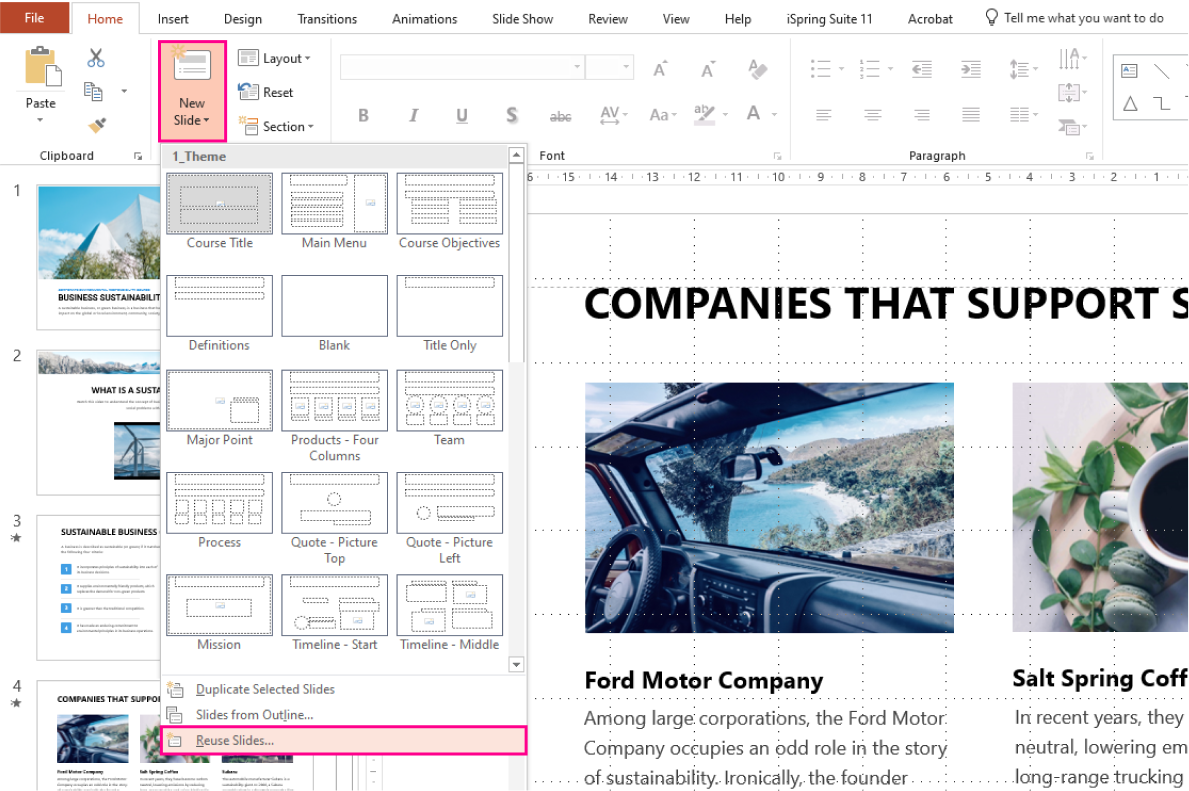Choose Duplicate Selected Slides
Viewport: 1189px width, 791px height.
pyautogui.click(x=344, y=689)
